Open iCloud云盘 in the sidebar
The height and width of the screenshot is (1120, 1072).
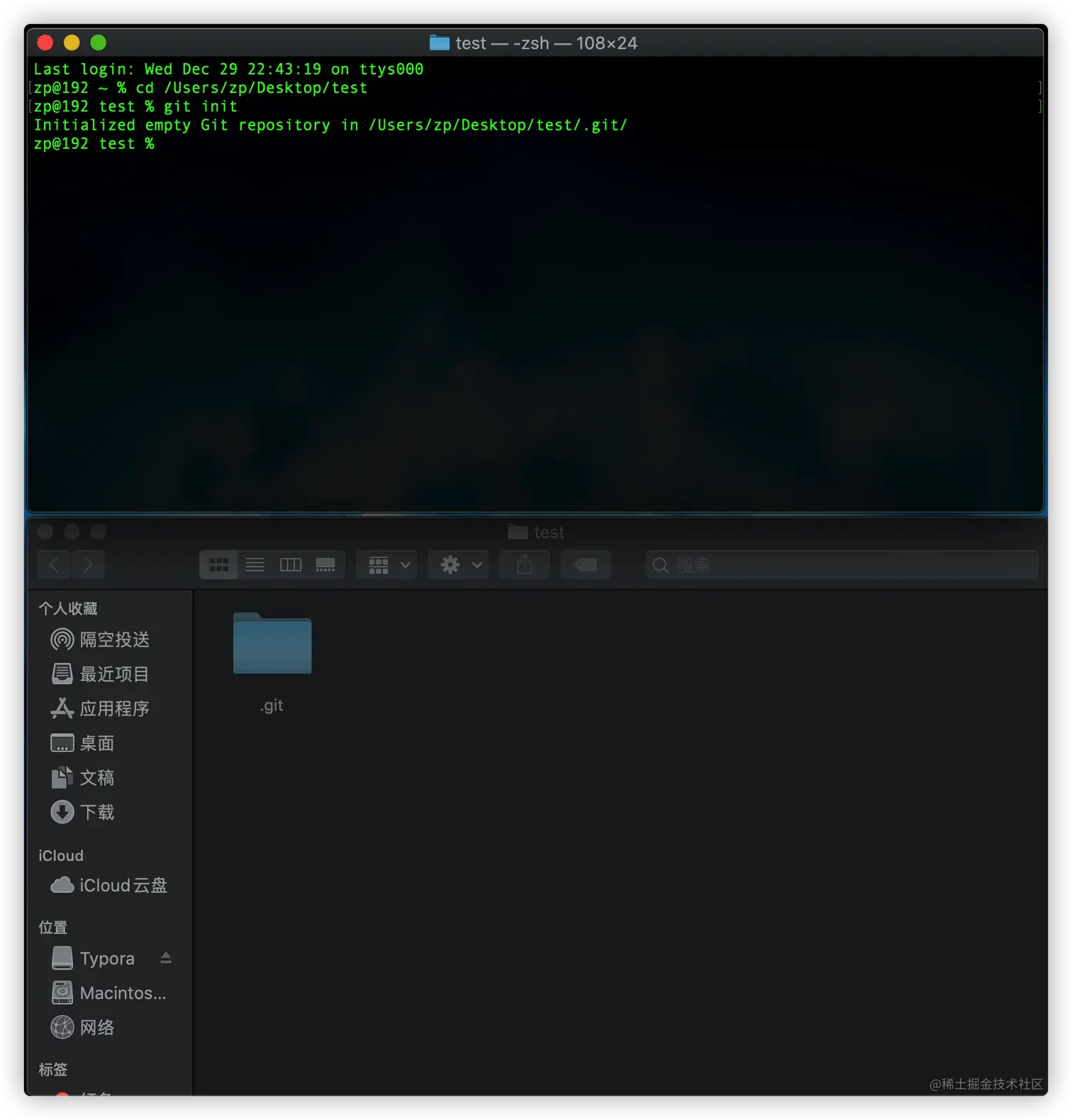(x=109, y=885)
